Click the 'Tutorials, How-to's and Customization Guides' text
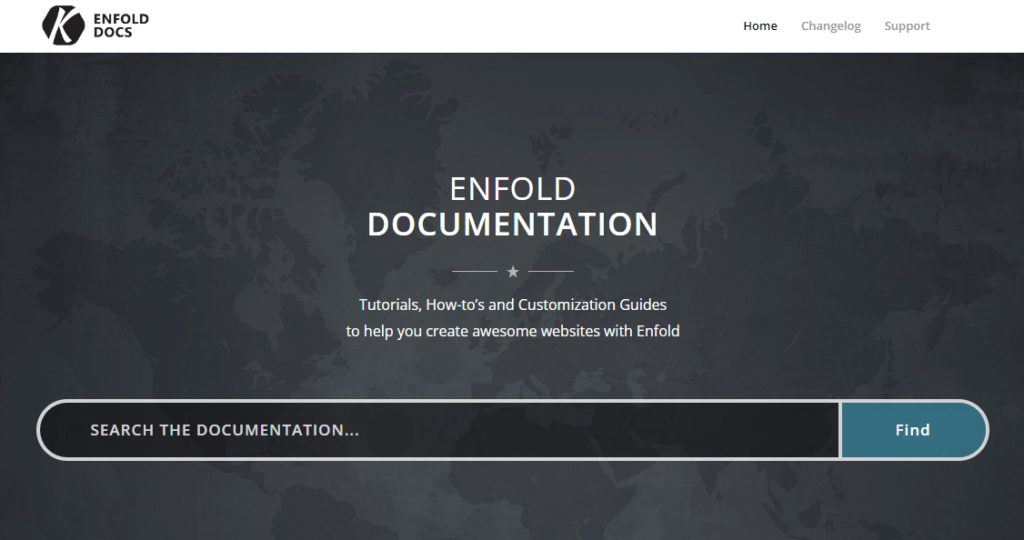Image resolution: width=1024 pixels, height=540 pixels. coord(513,305)
